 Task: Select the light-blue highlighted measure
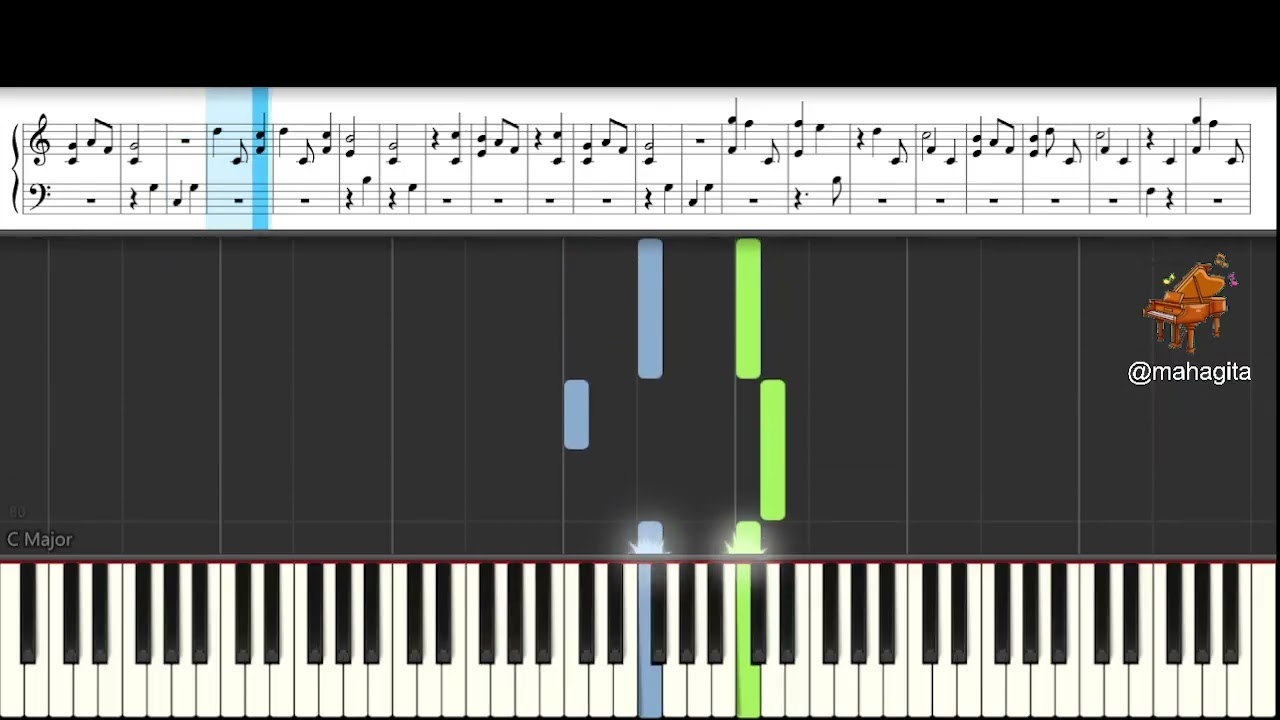tap(237, 159)
